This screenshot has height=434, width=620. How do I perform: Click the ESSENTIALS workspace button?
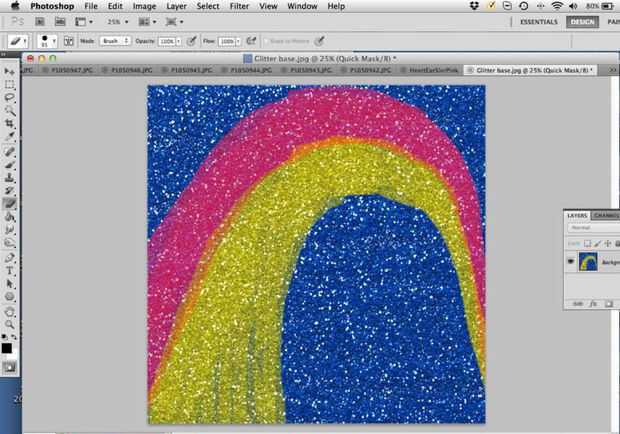click(538, 21)
